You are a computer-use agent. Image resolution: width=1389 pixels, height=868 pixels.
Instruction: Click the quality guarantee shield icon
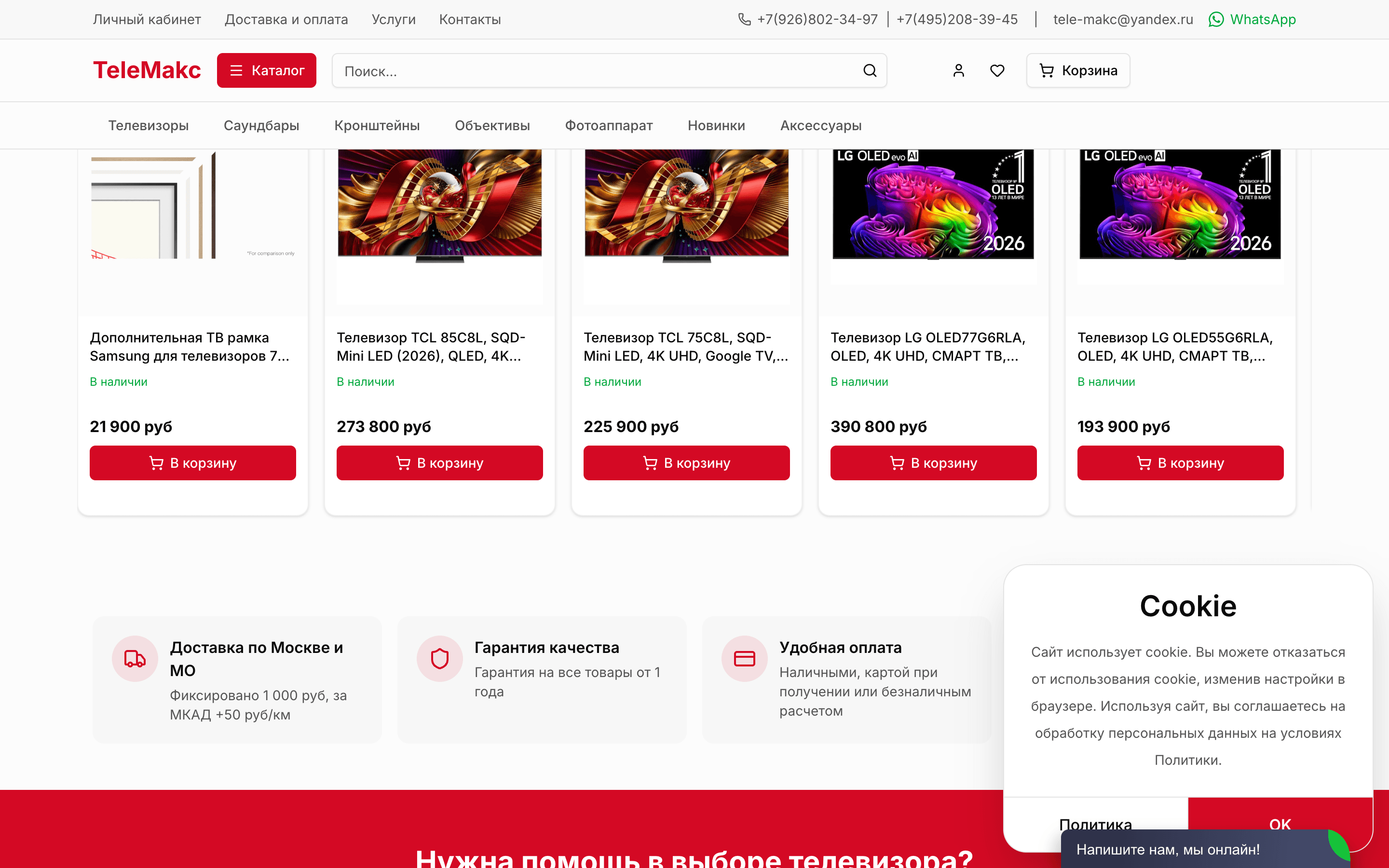[440, 658]
